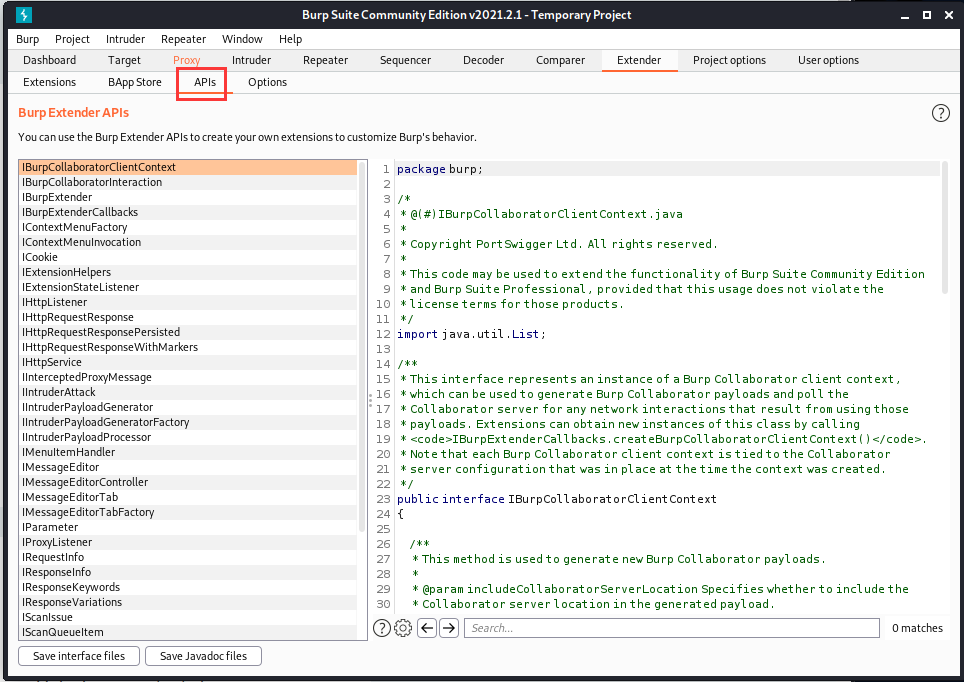Select IHttpRequestResponseWithMarkers in the list
964x682 pixels.
pos(188,347)
